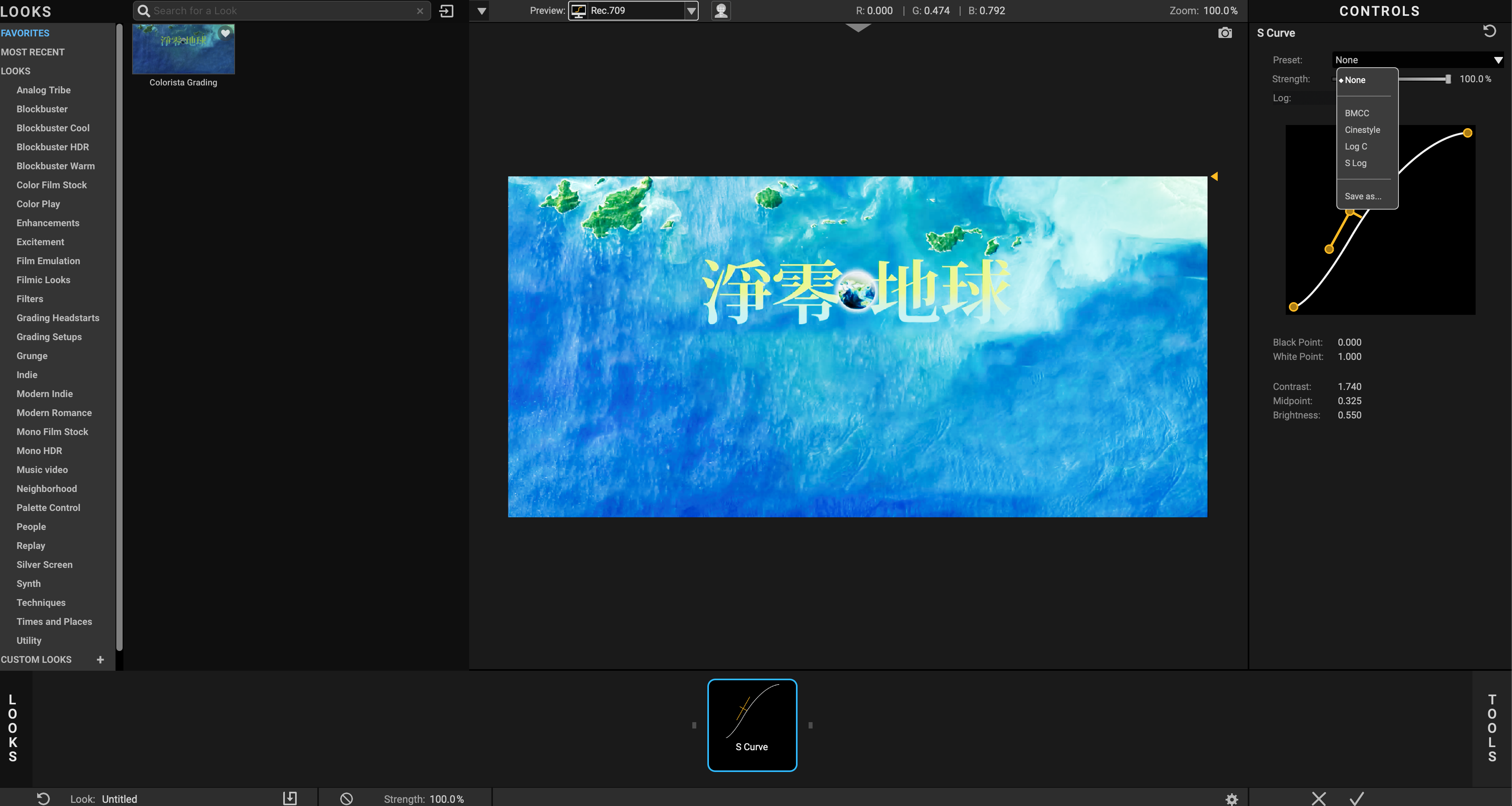Open the settings gear icon
1512x806 pixels.
pyautogui.click(x=1232, y=798)
